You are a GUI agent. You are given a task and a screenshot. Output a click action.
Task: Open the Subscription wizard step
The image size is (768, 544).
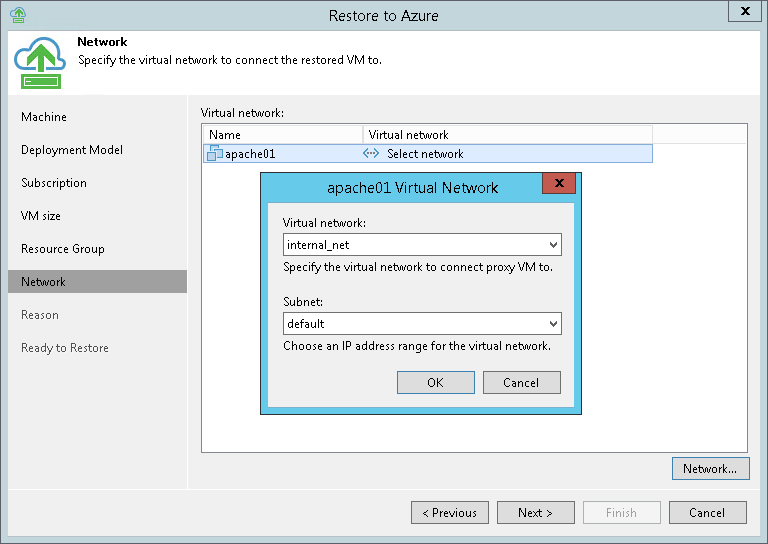[54, 183]
